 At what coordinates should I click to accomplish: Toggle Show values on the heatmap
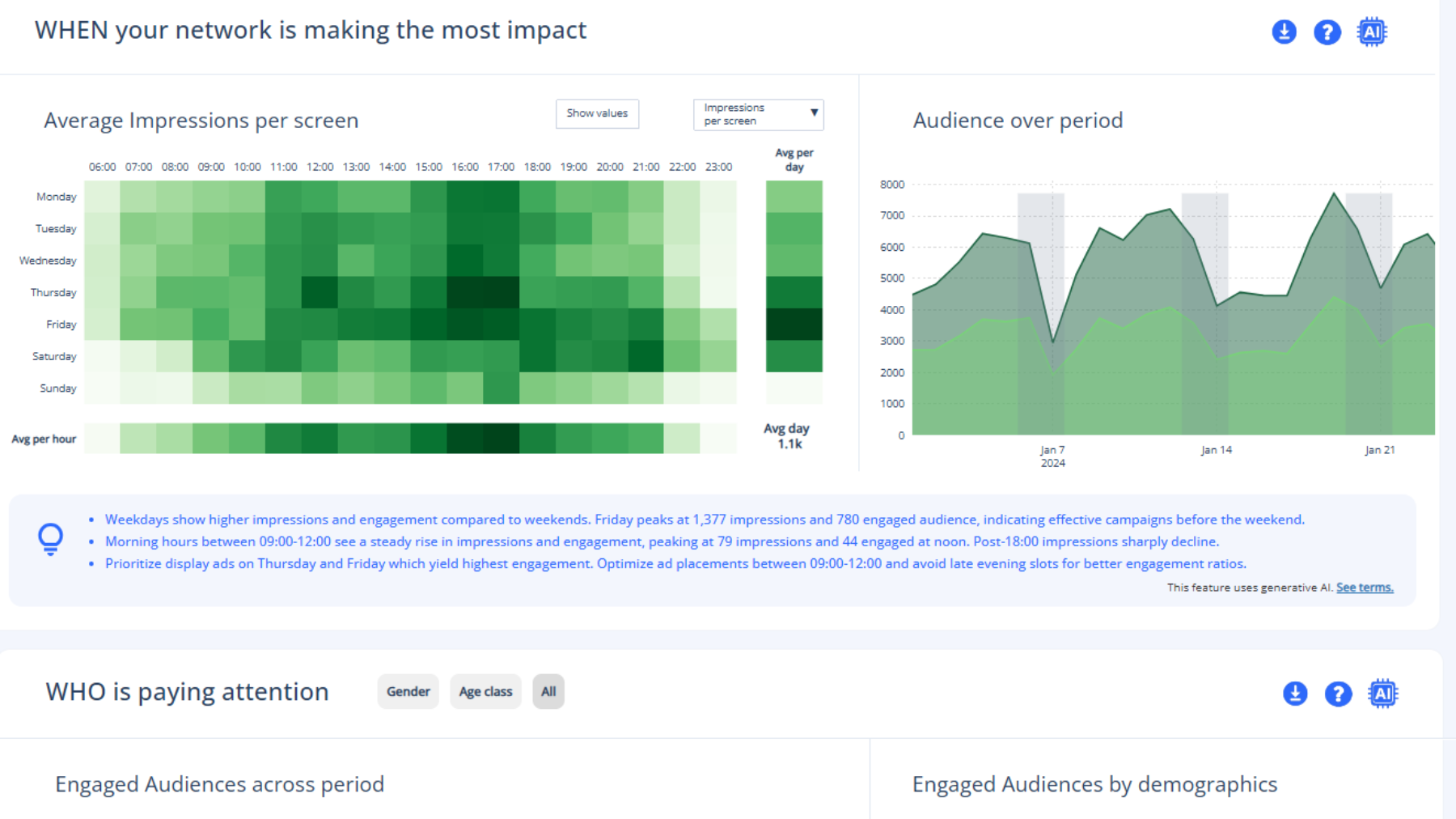(x=597, y=113)
